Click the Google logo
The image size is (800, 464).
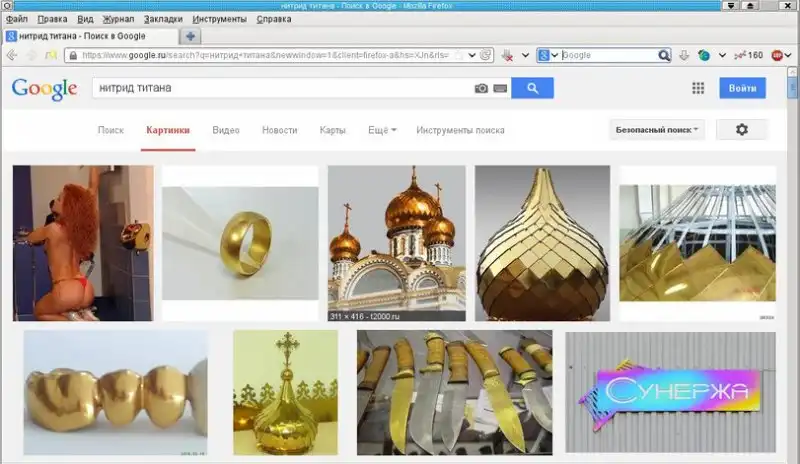tap(44, 89)
